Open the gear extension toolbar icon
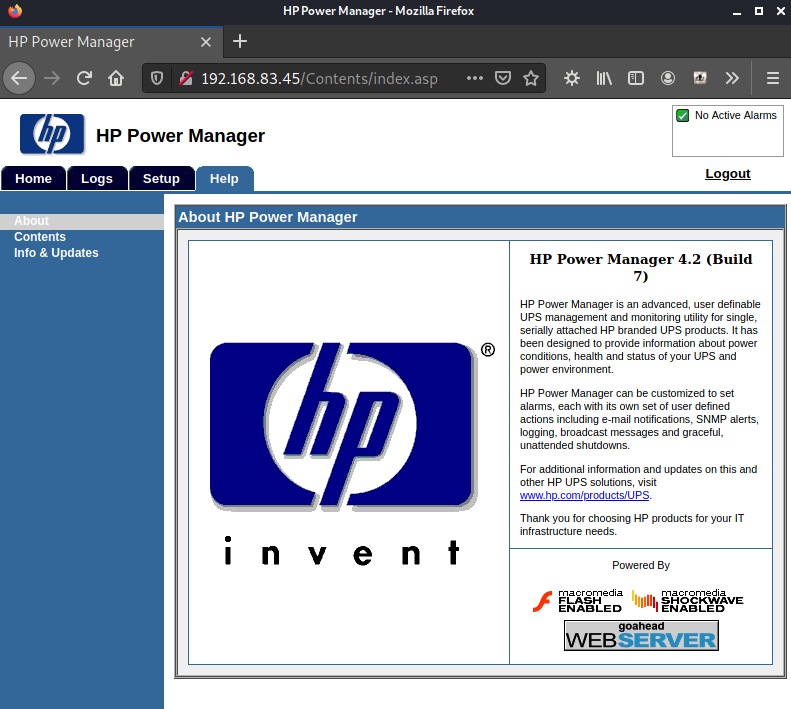Screen dimensions: 791x709 click(x=572, y=78)
